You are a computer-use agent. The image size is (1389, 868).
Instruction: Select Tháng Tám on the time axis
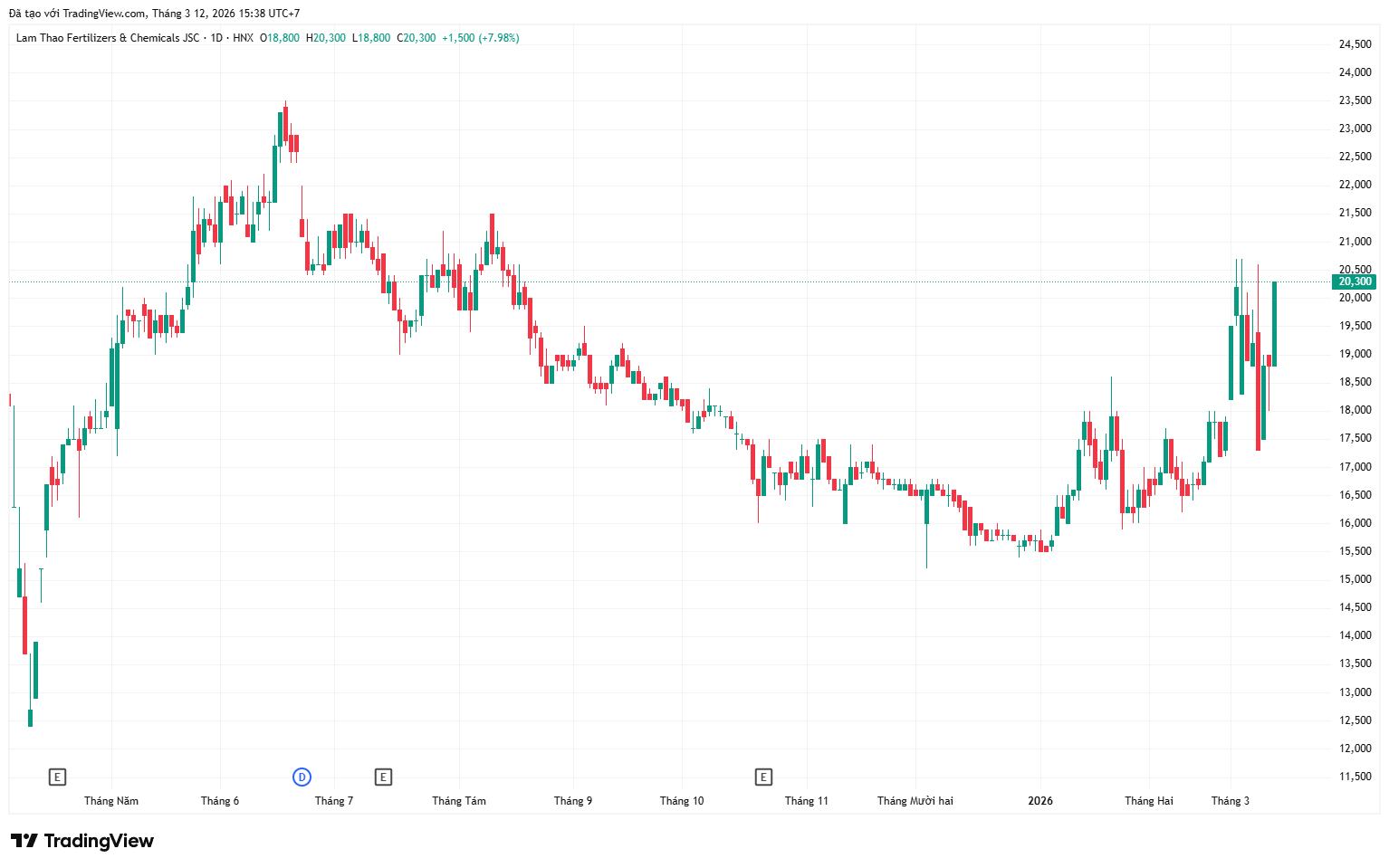(x=459, y=801)
